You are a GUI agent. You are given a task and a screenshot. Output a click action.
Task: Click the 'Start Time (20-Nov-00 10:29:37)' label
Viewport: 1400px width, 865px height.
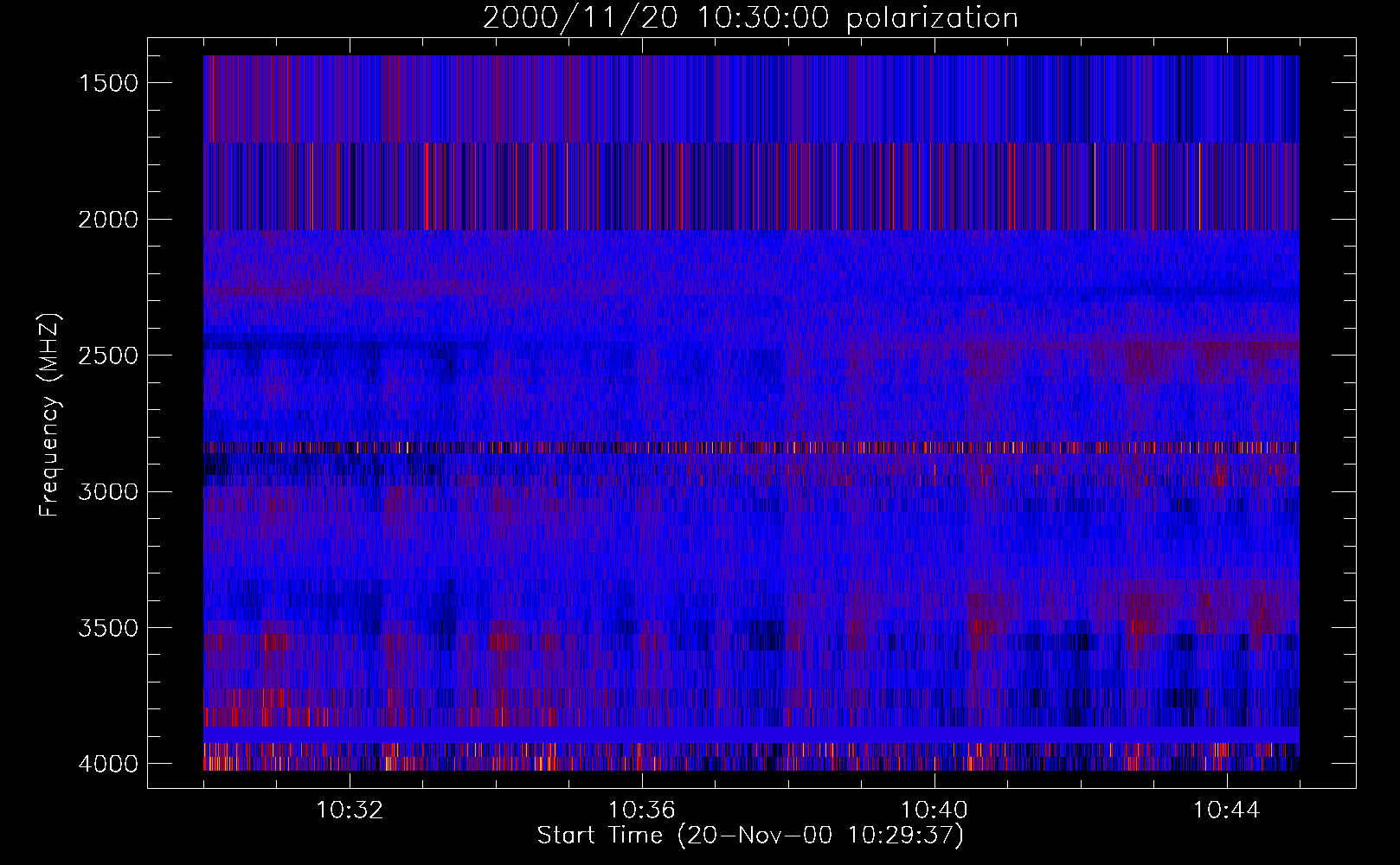click(x=750, y=836)
